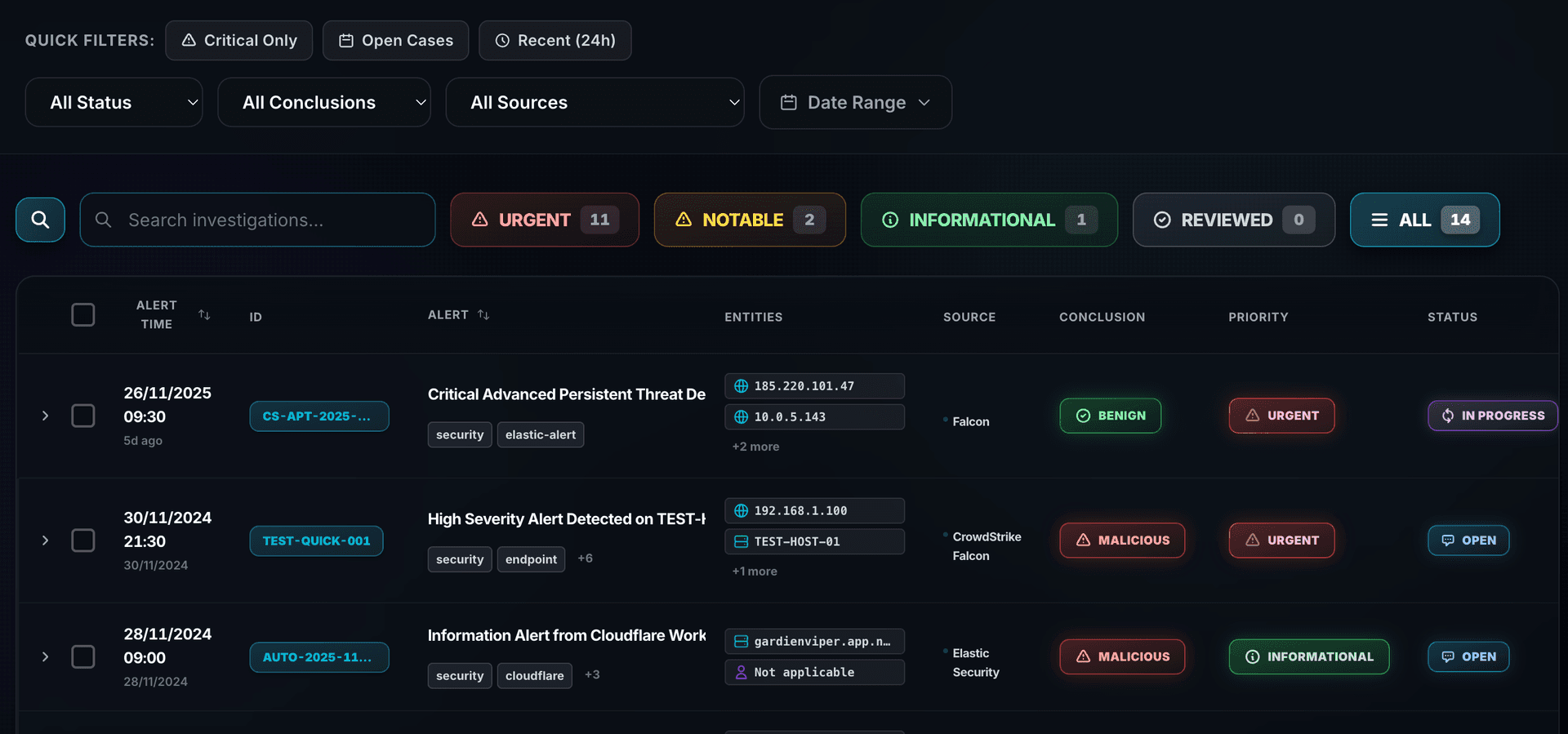Click globe icon beside 192.168.1.100

741,511
